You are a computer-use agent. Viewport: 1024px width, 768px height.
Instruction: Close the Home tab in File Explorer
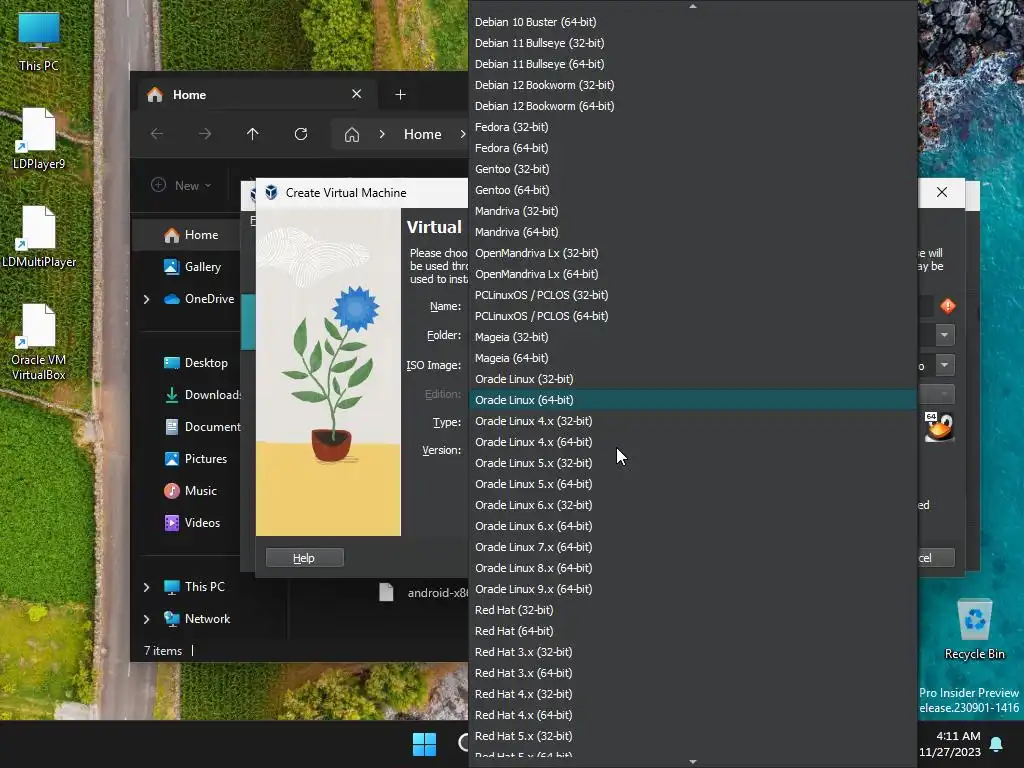(x=357, y=94)
